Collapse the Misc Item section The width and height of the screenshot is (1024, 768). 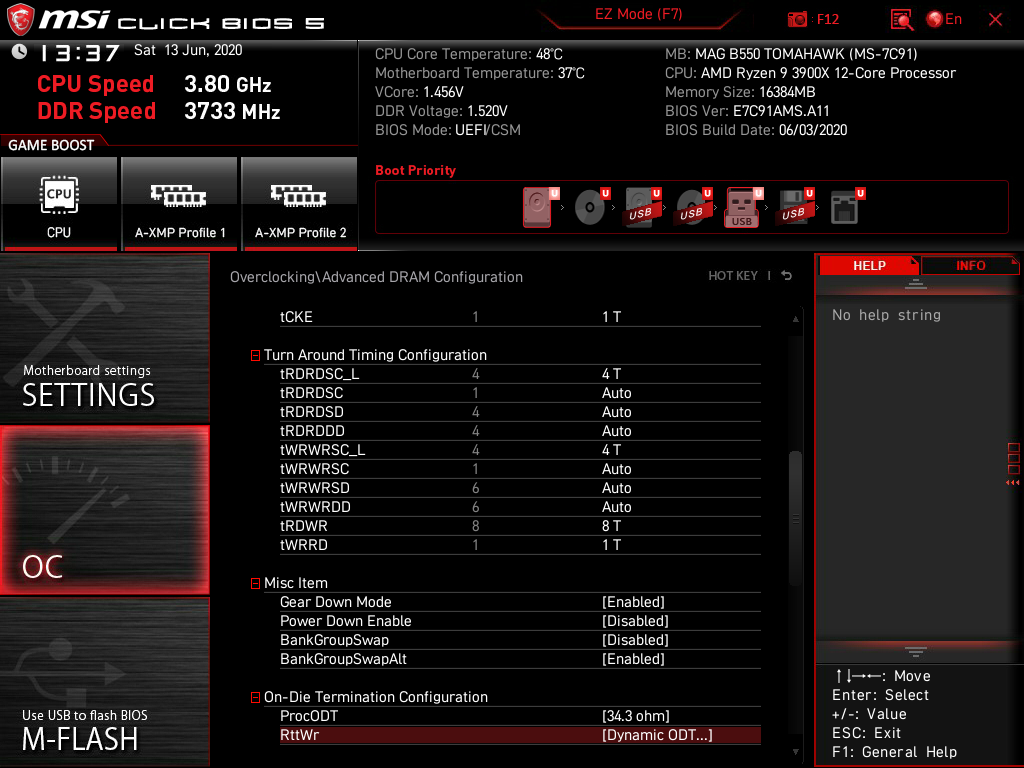(x=255, y=583)
